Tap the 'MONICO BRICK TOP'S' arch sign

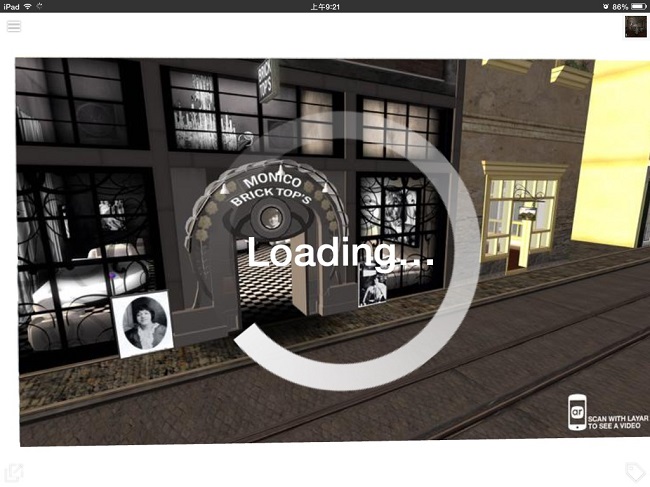[x=271, y=190]
